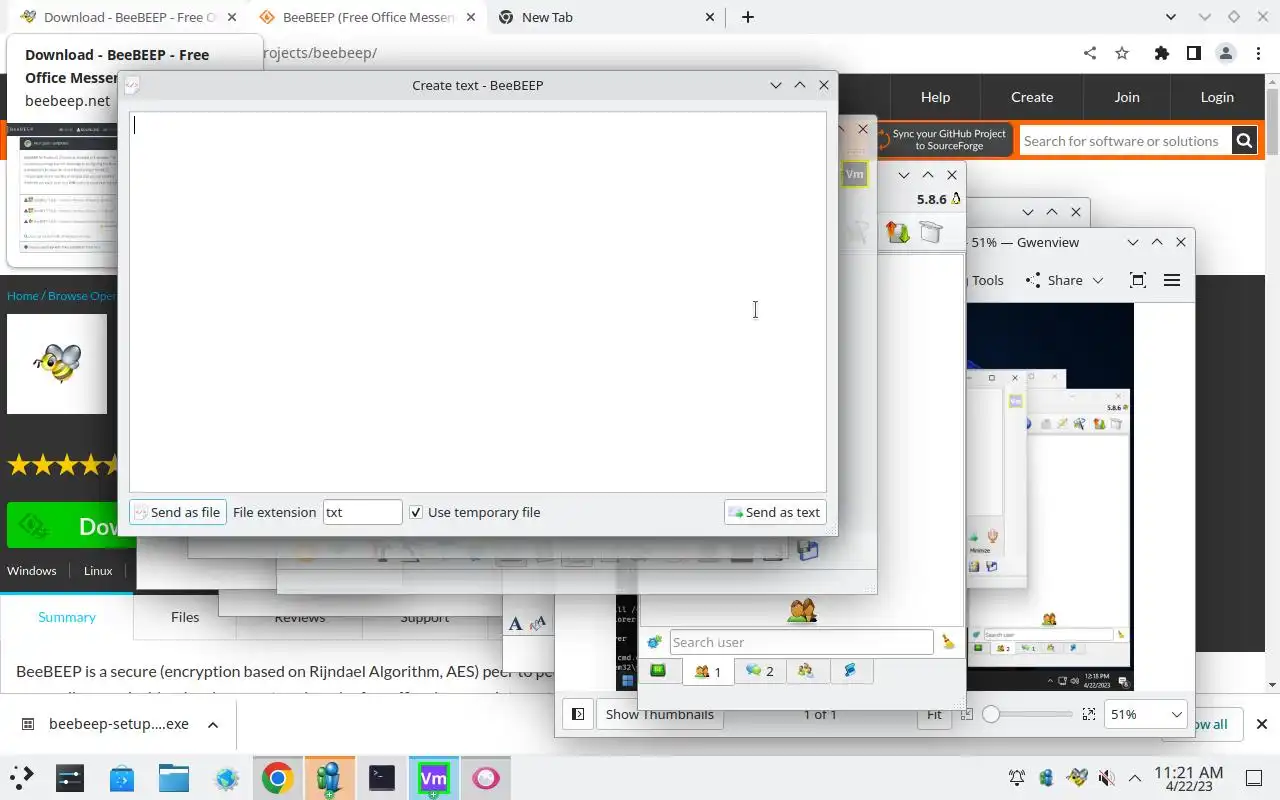Click the green status button in BeeBEEP tab row
The height and width of the screenshot is (800, 1280).
point(658,671)
